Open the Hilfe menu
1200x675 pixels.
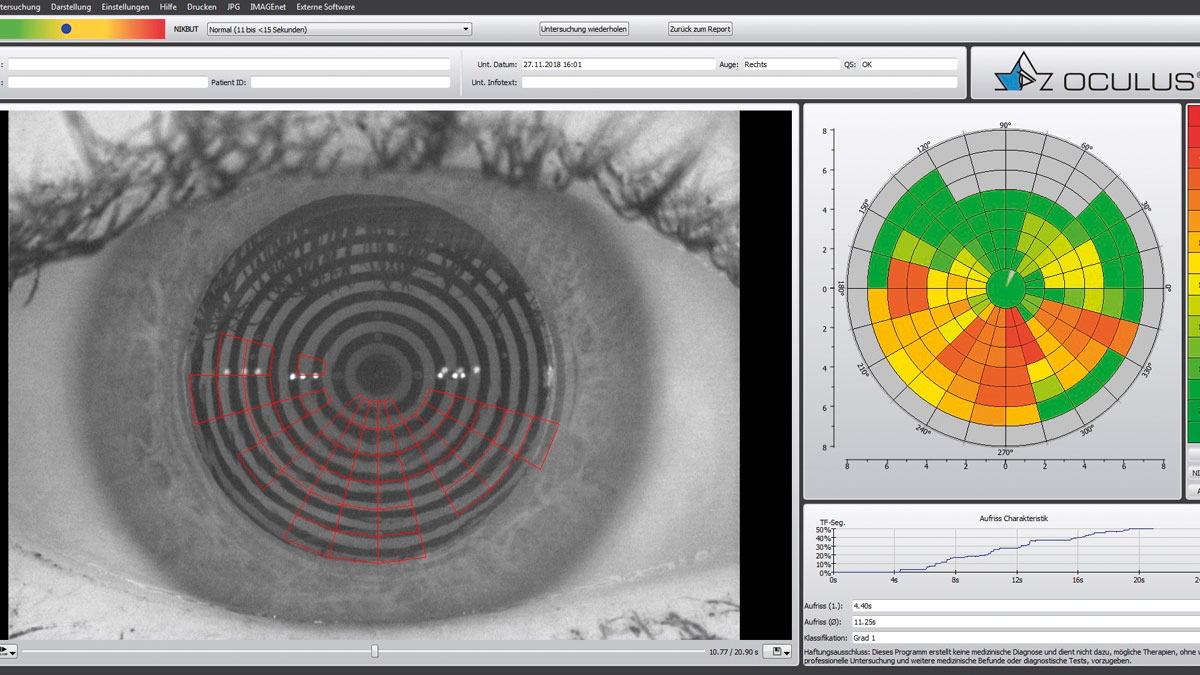[168, 7]
